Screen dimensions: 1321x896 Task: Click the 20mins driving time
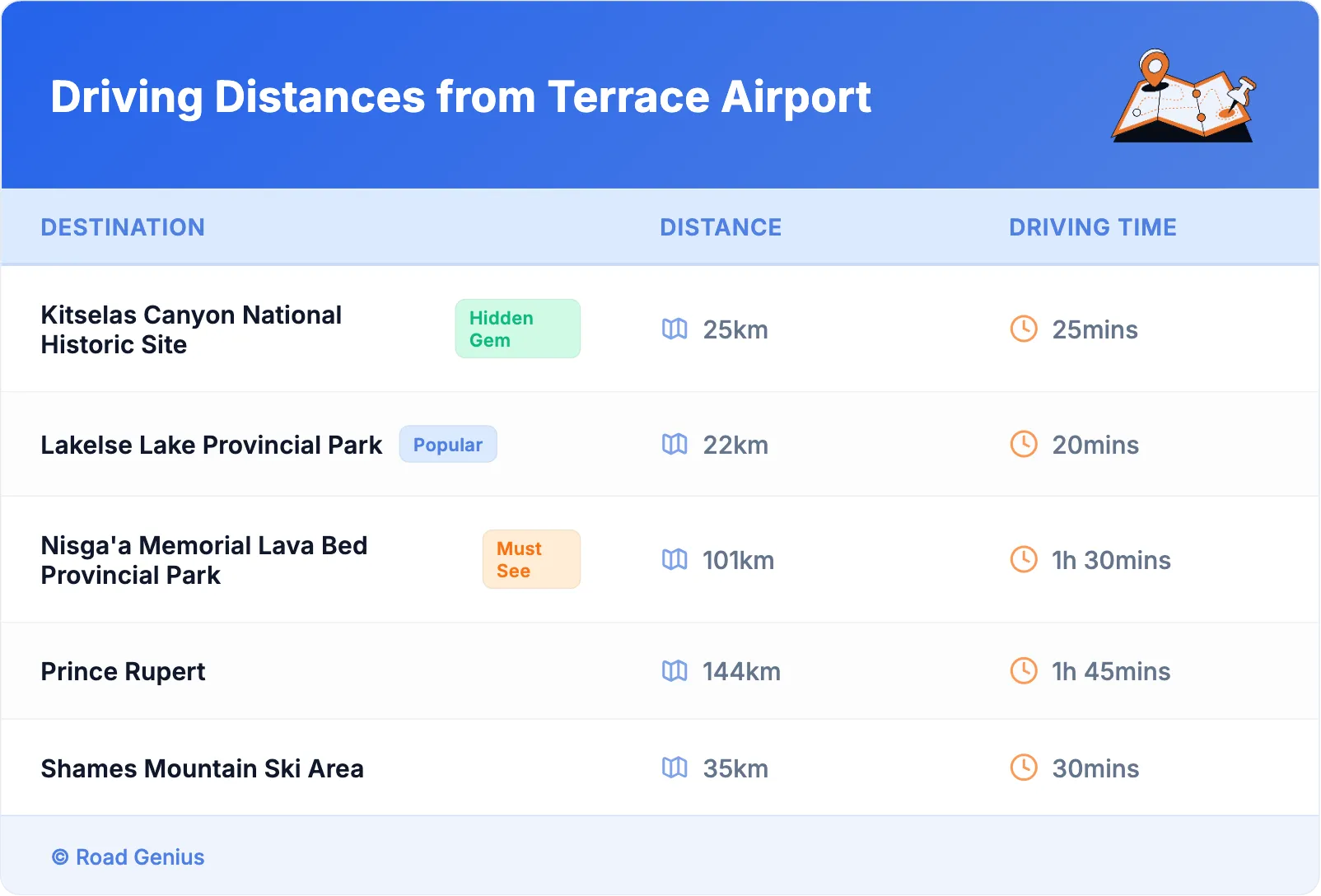tap(1096, 446)
